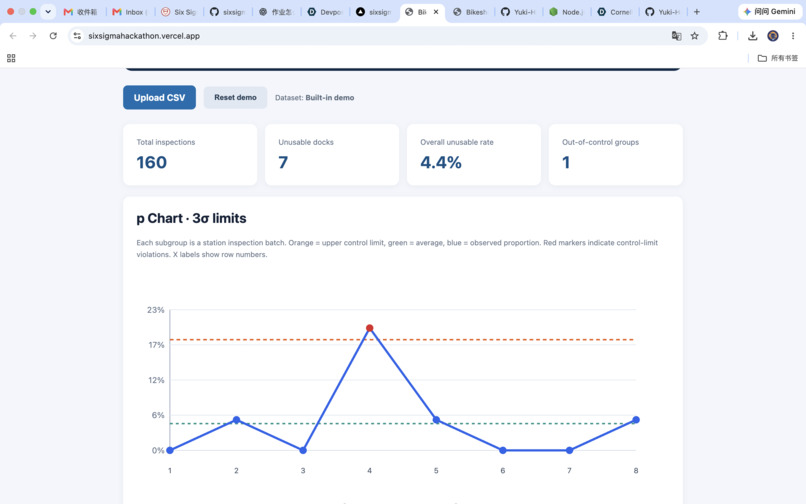
Task: Click the address bar URL sixsigmahackathon.vercel.app
Action: point(144,36)
